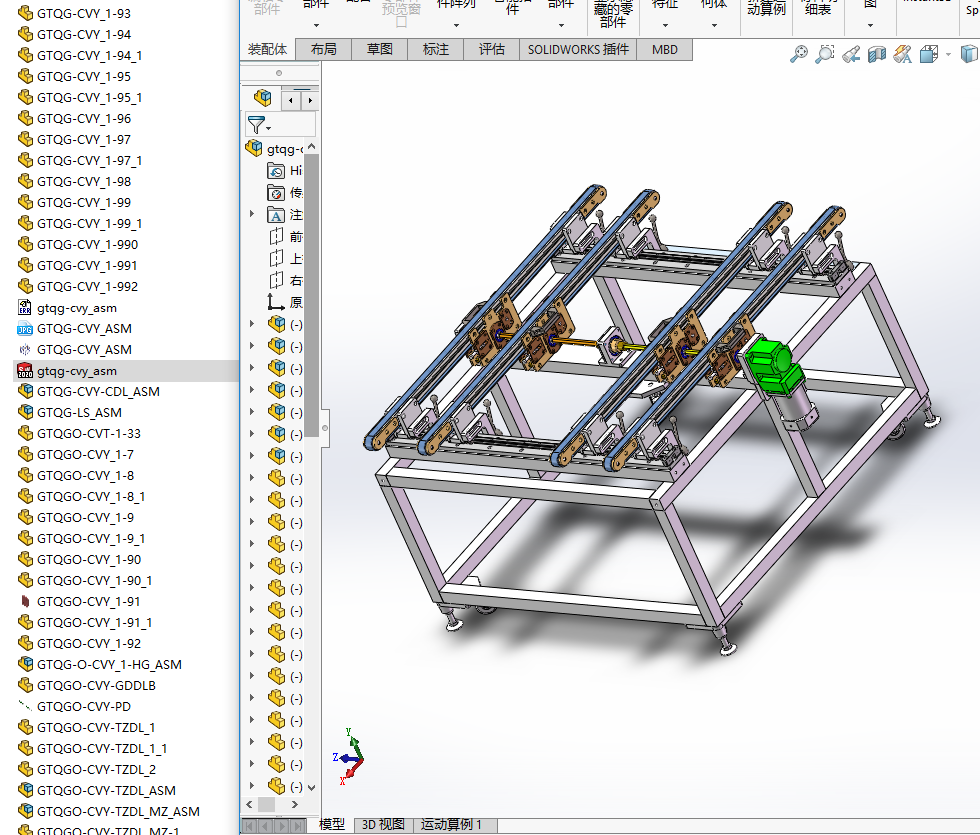Select file GTQGO-CVY-GDDLB in Explorer list
The height and width of the screenshot is (835, 980).
(x=96, y=686)
